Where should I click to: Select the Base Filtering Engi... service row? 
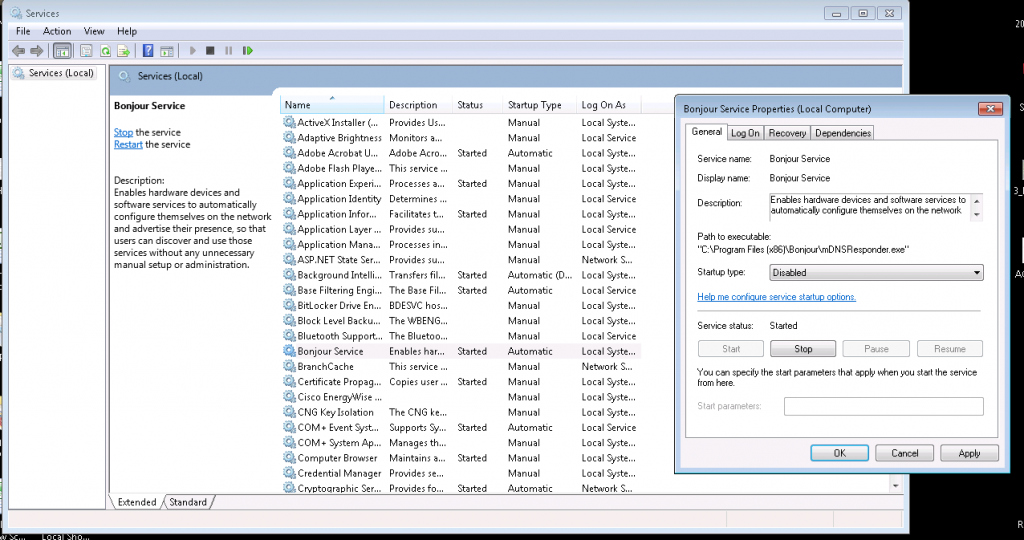pyautogui.click(x=461, y=290)
